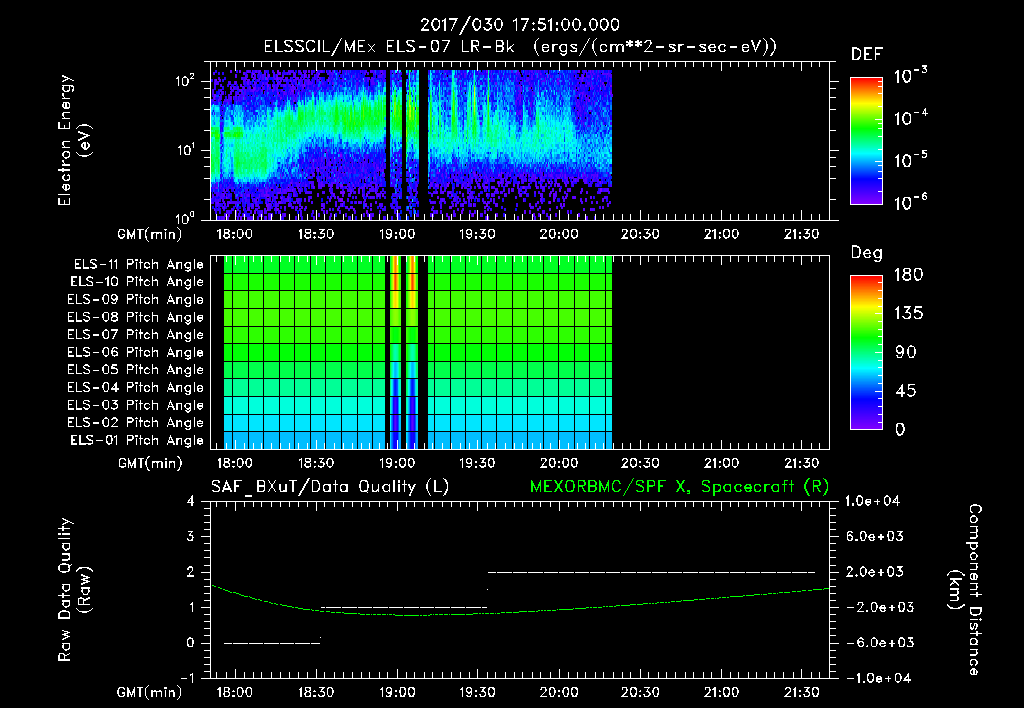Click the 19:00 tick under the bottom plot
Image resolution: width=1024 pixels, height=708 pixels.
point(397,692)
